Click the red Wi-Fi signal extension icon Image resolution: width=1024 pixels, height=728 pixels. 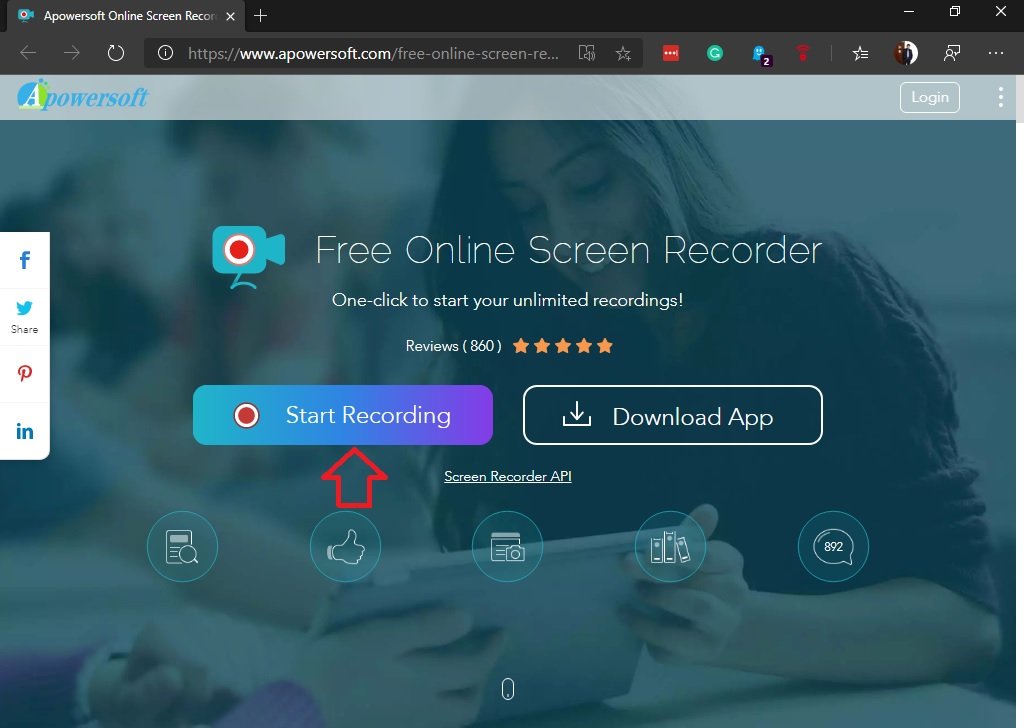coord(803,53)
